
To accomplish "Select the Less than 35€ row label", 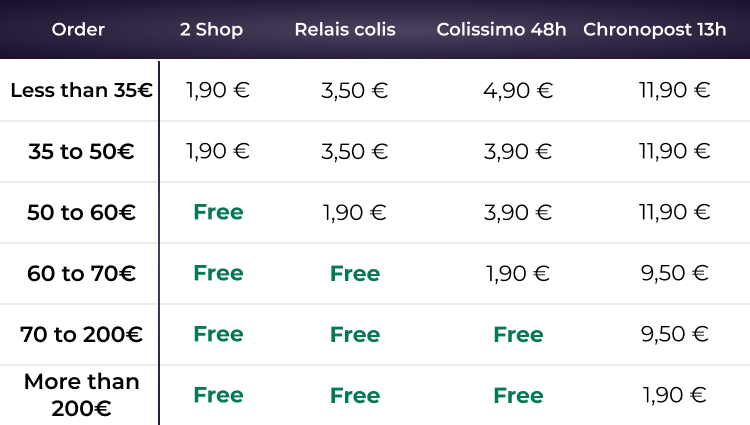I will [x=81, y=90].
